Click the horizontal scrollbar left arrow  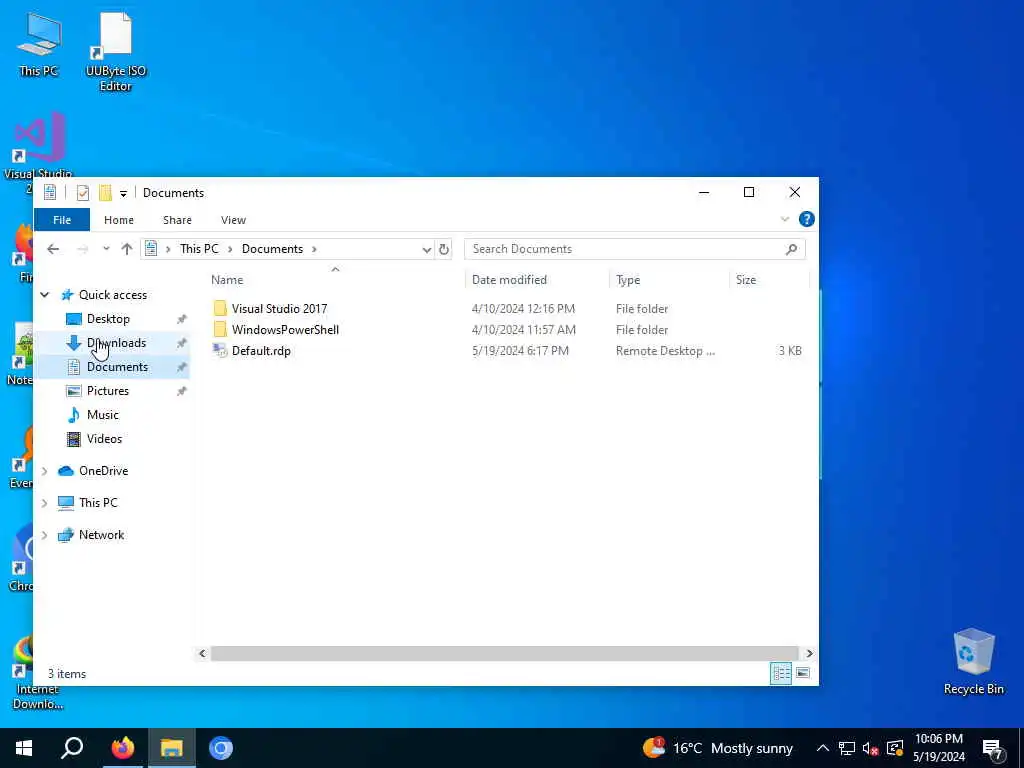click(202, 653)
